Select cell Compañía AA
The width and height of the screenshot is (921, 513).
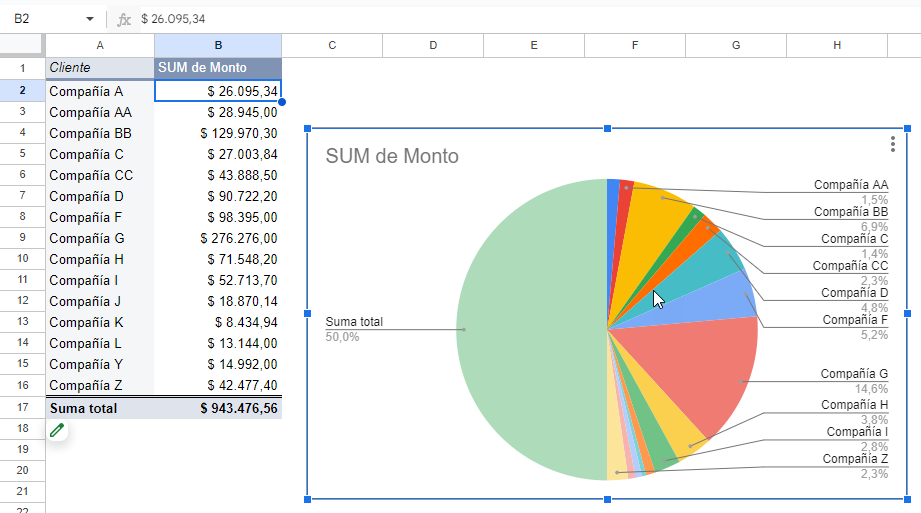100,112
